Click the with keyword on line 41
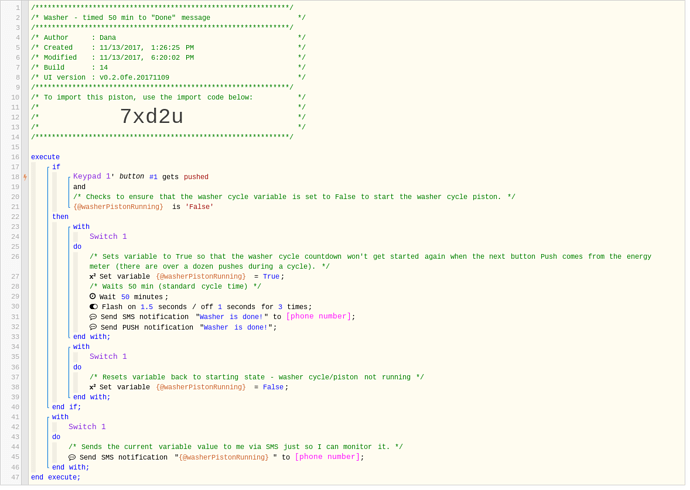 click(x=60, y=417)
